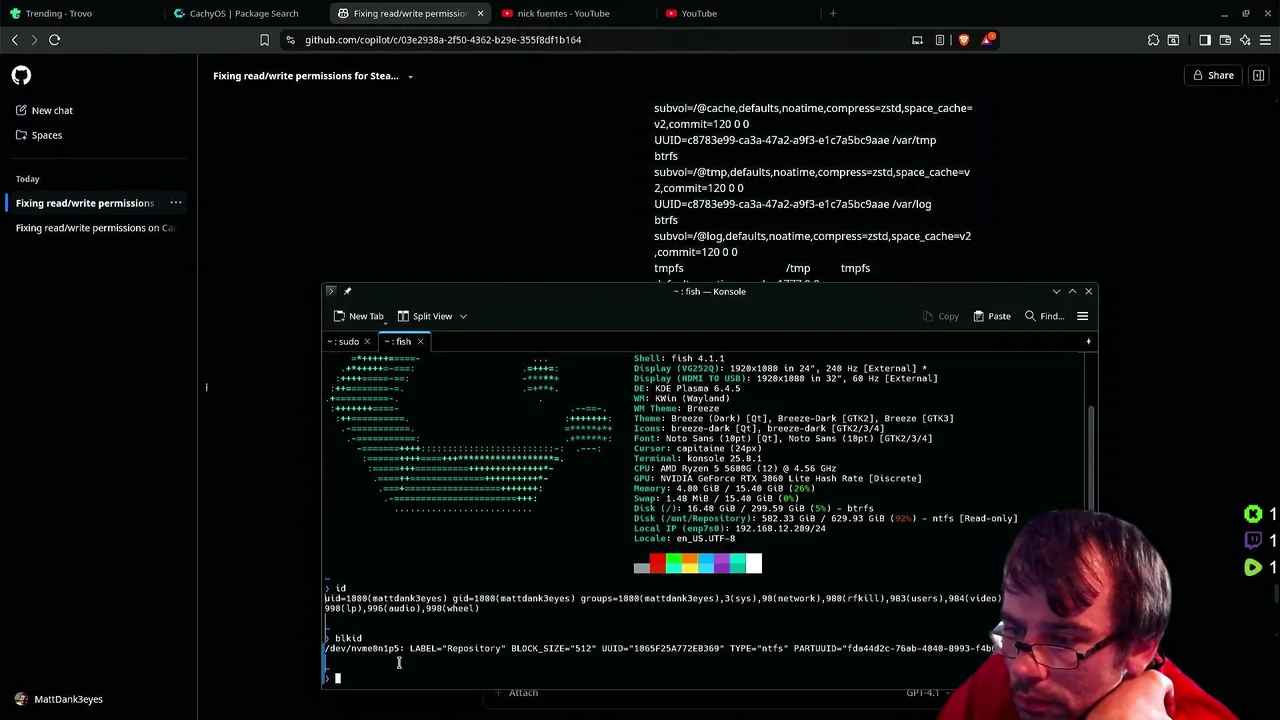Toggle the Copilot side panel icon
The image size is (1280, 720).
[1259, 75]
